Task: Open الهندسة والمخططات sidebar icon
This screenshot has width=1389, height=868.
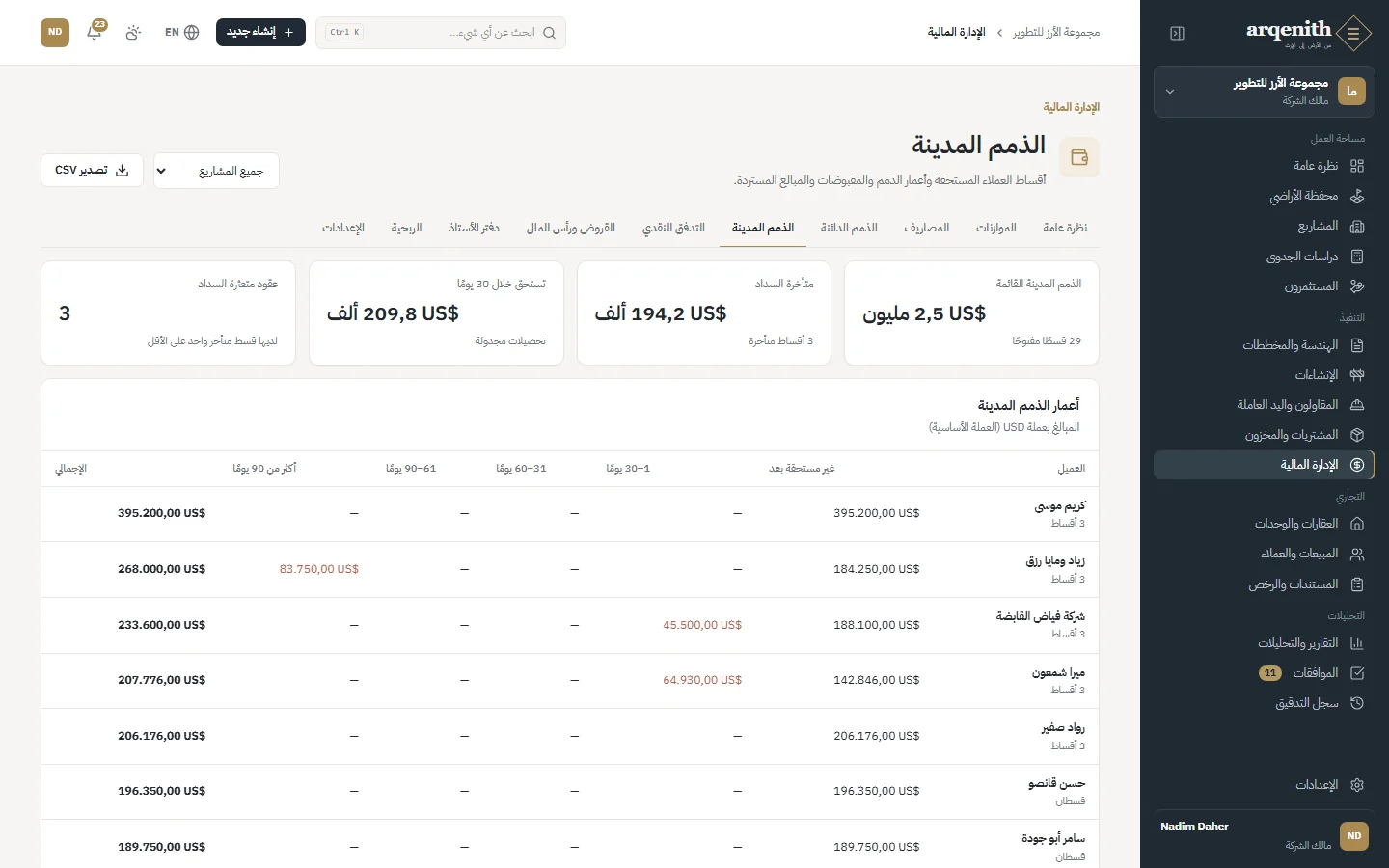Action: point(1357,345)
